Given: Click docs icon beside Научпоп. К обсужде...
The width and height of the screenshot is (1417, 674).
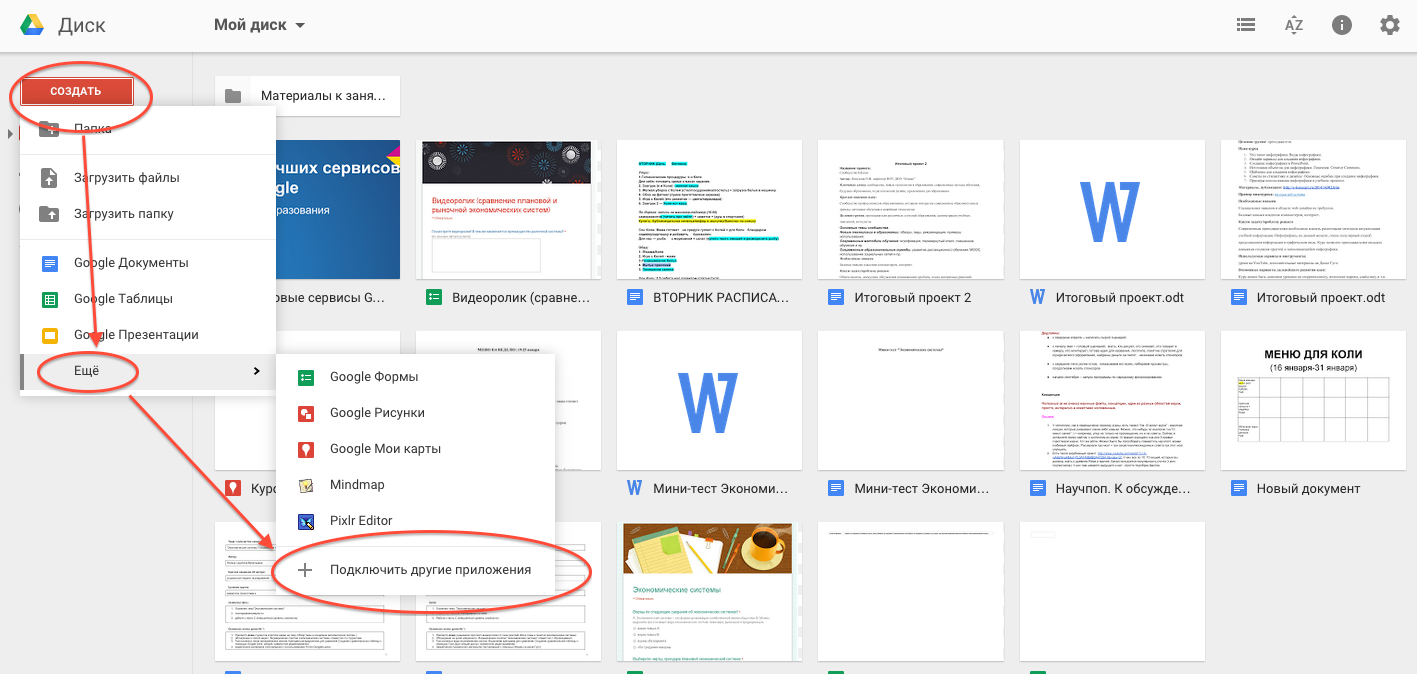Looking at the screenshot, I should [1036, 488].
